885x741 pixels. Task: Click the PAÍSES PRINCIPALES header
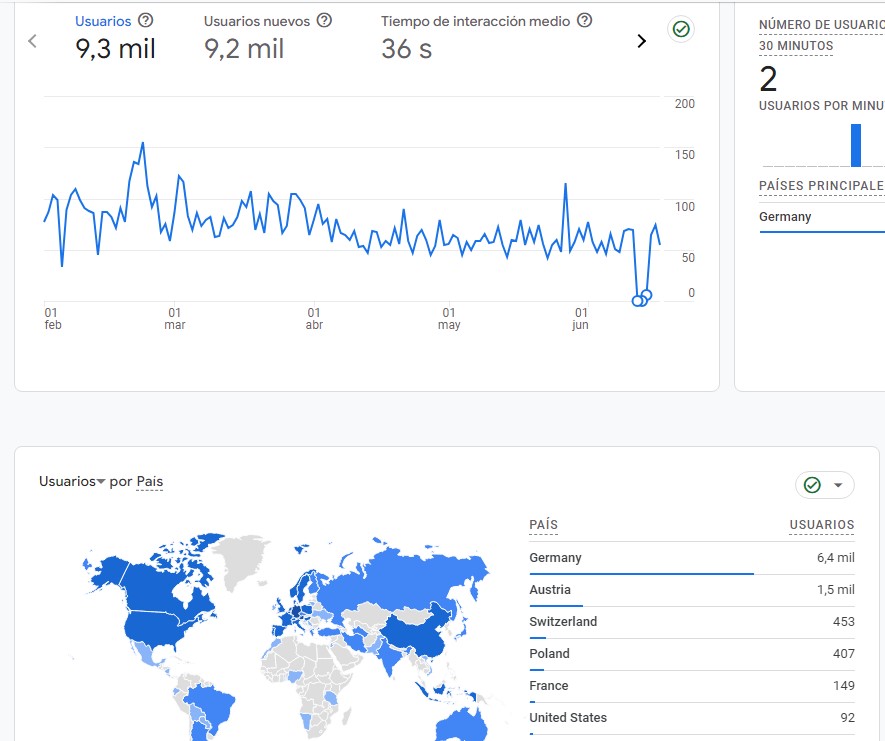[822, 186]
